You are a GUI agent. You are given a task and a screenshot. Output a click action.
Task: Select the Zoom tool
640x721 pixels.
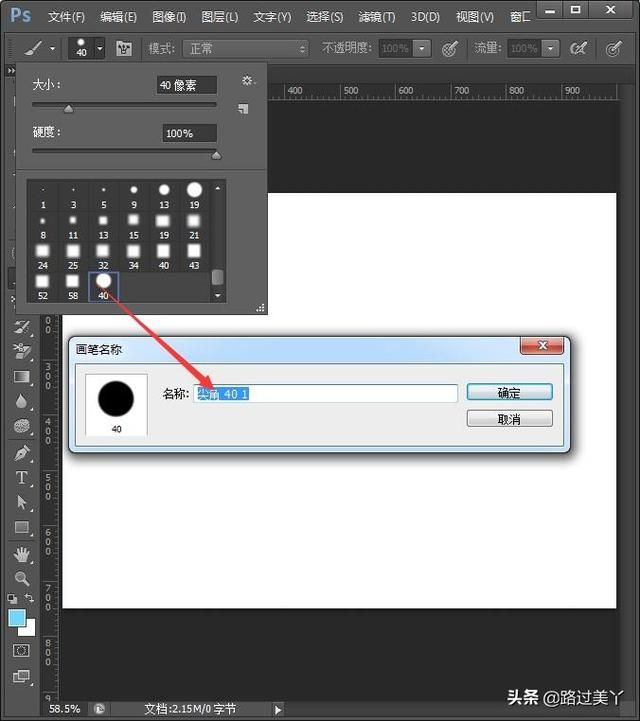coord(22,578)
